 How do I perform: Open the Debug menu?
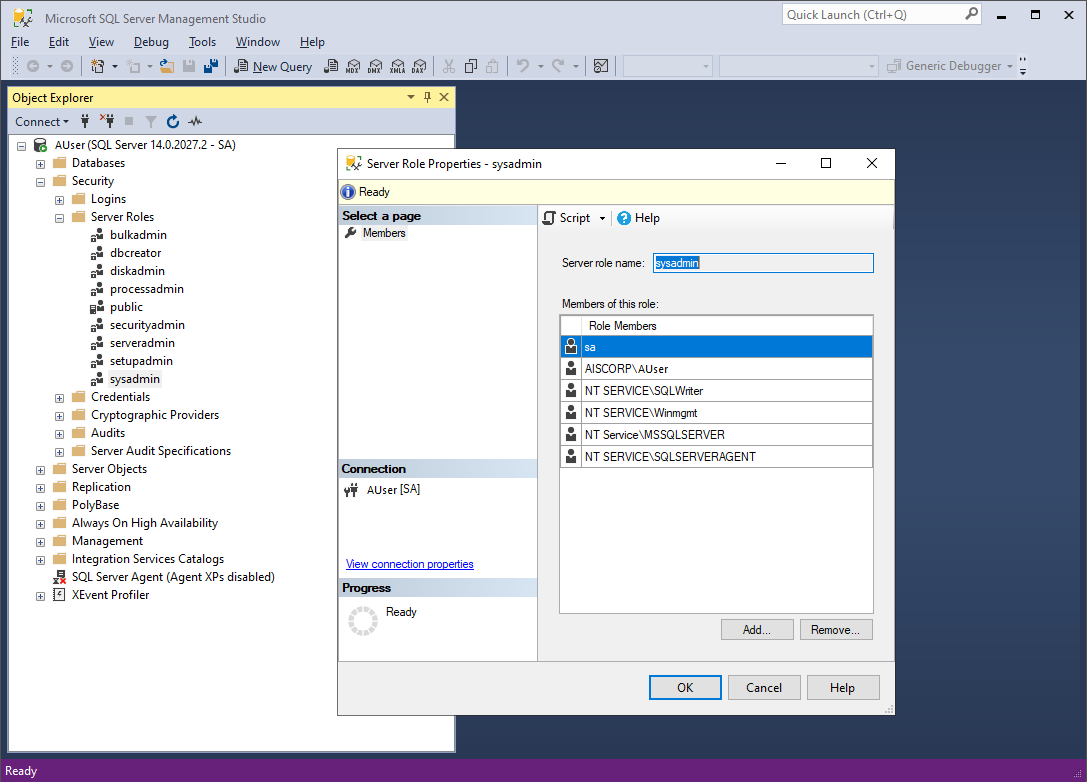(151, 42)
